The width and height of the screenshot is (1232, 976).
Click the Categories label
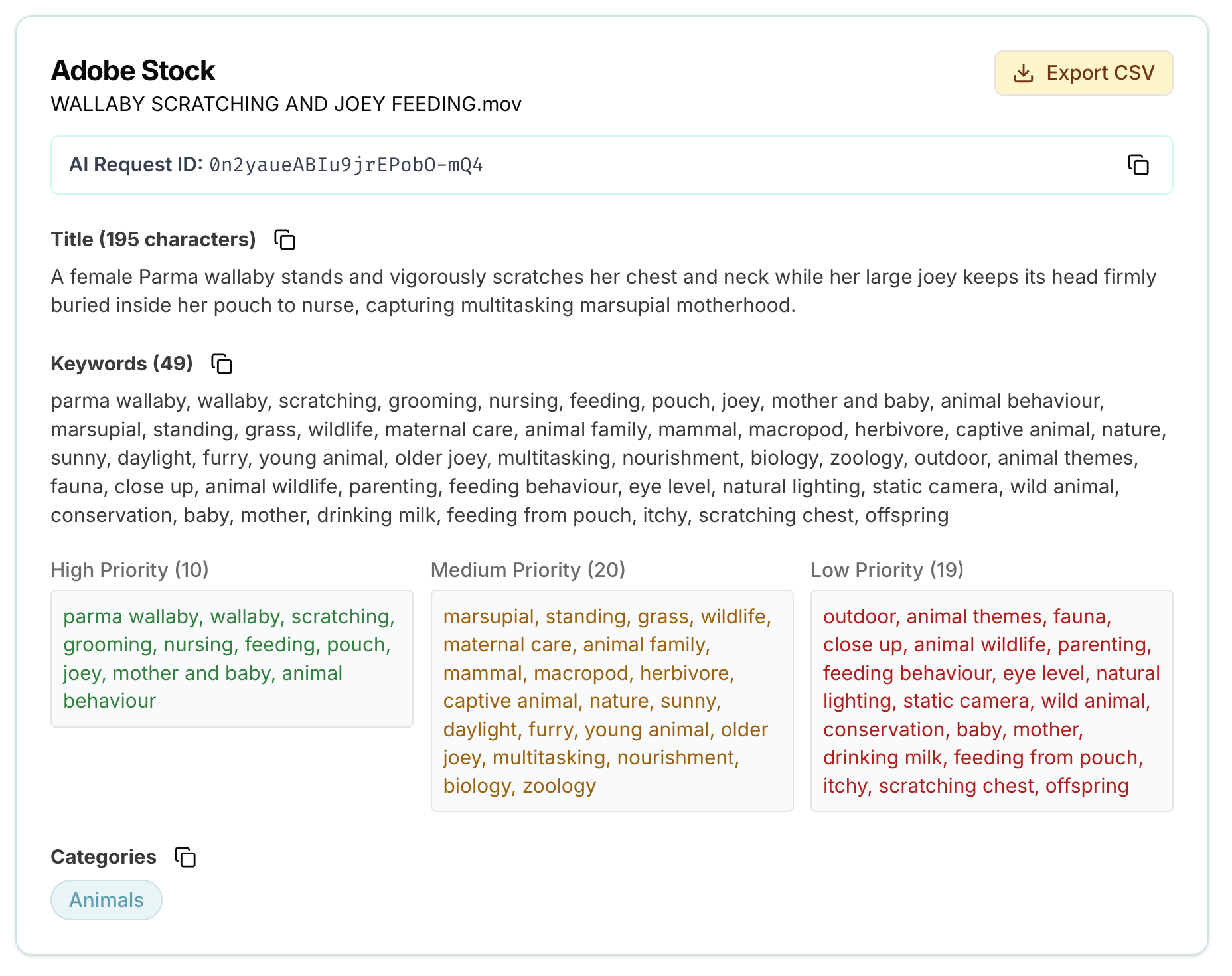coord(104,857)
